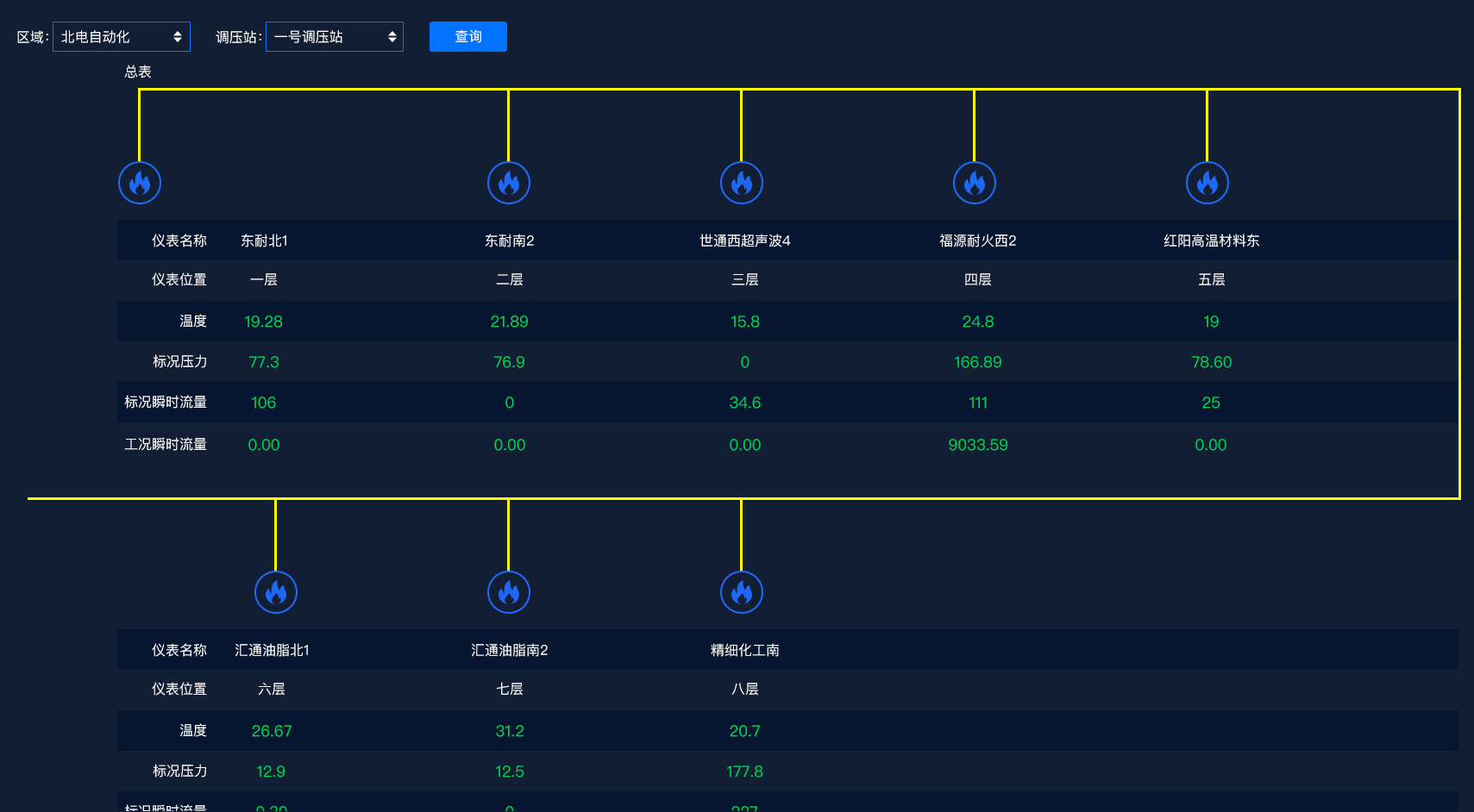Click the 精细化工南 meter name
Image resolution: width=1474 pixels, height=812 pixels.
(744, 650)
